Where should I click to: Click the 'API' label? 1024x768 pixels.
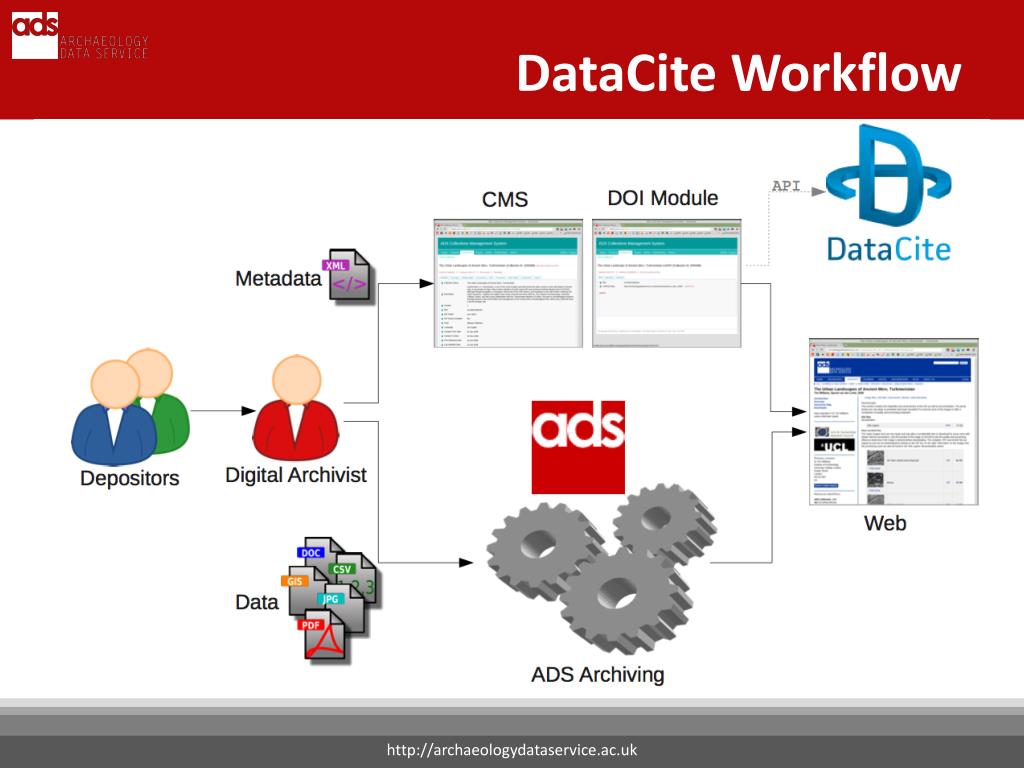click(x=786, y=185)
